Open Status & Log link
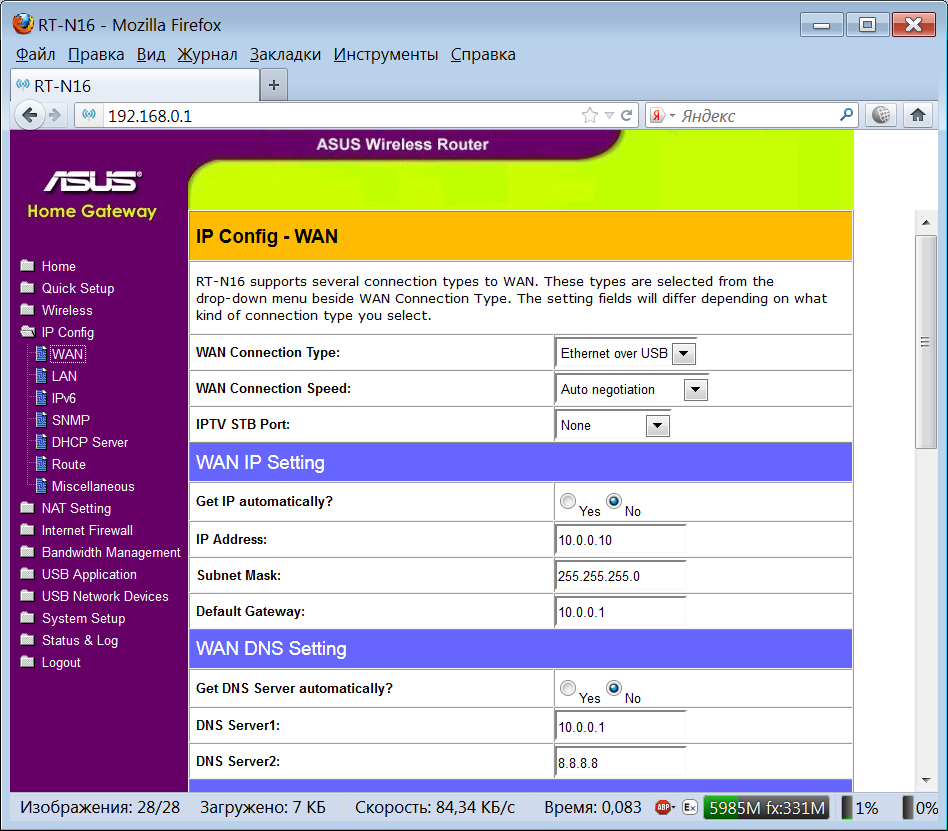 click(80, 640)
